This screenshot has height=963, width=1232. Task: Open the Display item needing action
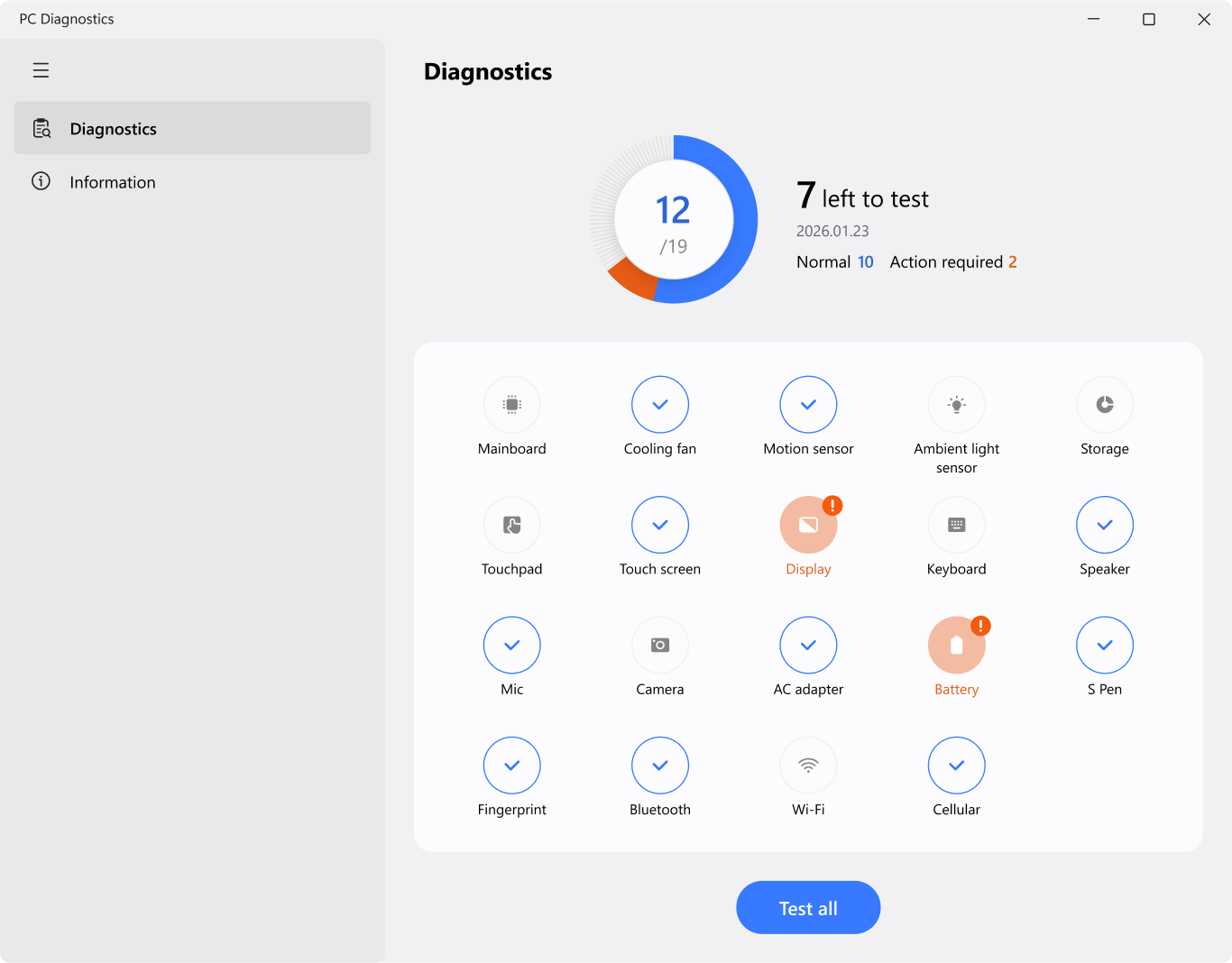point(808,525)
